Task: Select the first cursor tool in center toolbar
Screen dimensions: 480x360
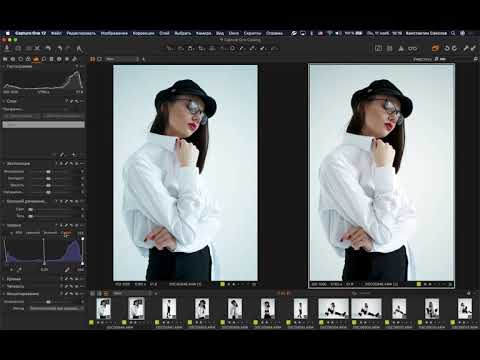Action: (170, 49)
